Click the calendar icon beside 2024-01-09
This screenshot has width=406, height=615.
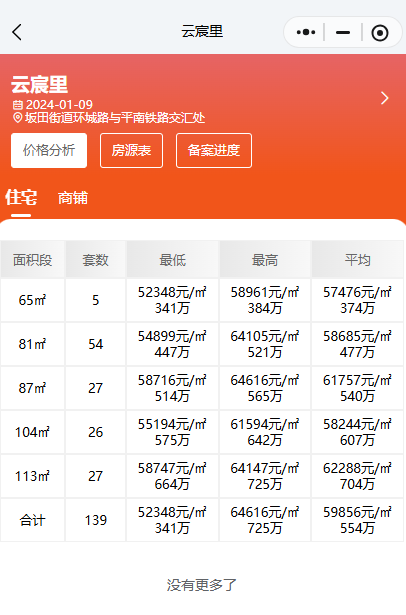(18, 105)
